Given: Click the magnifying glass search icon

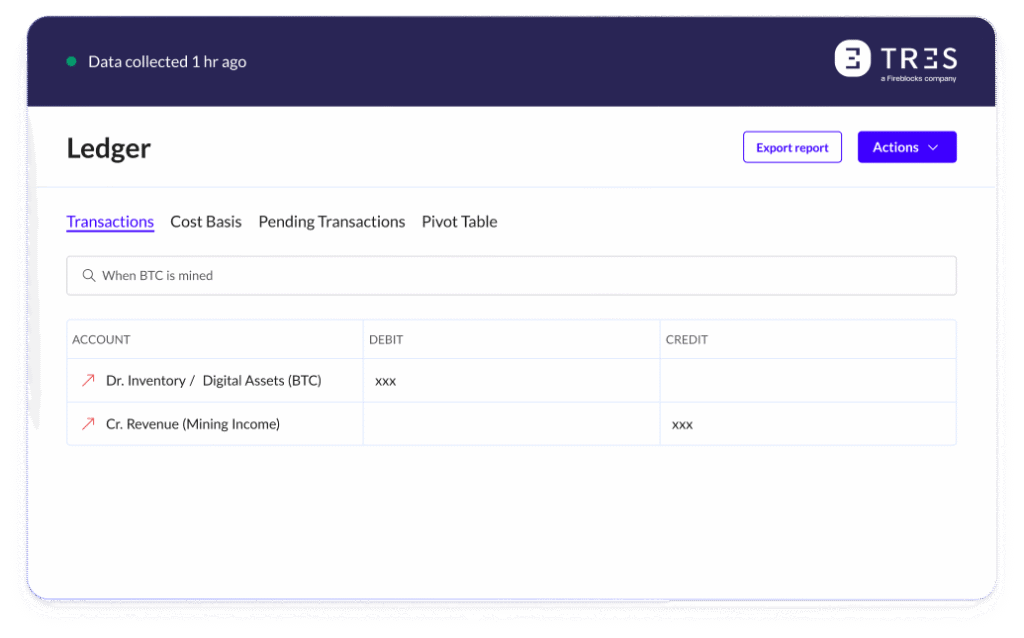Looking at the screenshot, I should [89, 275].
